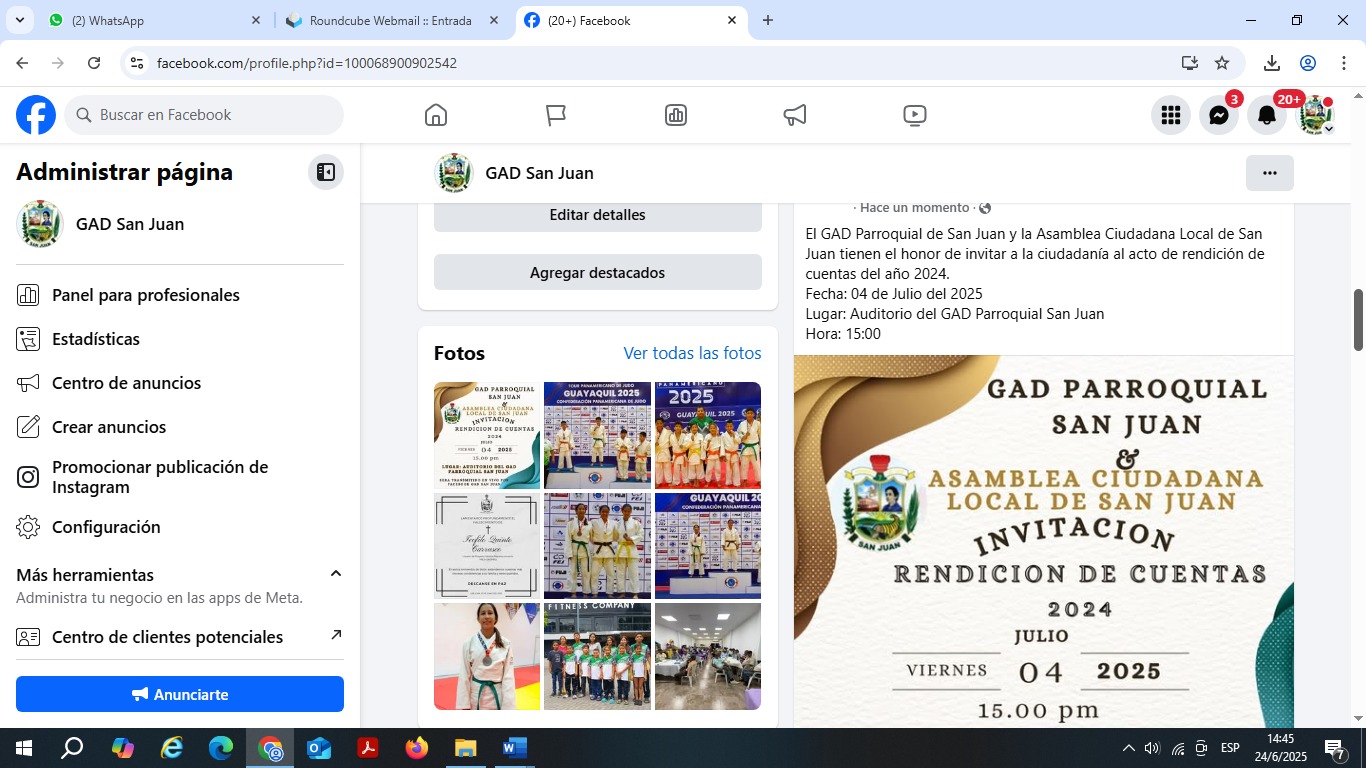Open the Facebook apps grid menu
The width and height of the screenshot is (1366, 768).
coord(1170,115)
